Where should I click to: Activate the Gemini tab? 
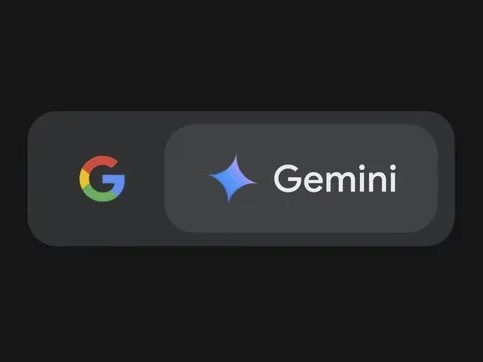pos(301,178)
